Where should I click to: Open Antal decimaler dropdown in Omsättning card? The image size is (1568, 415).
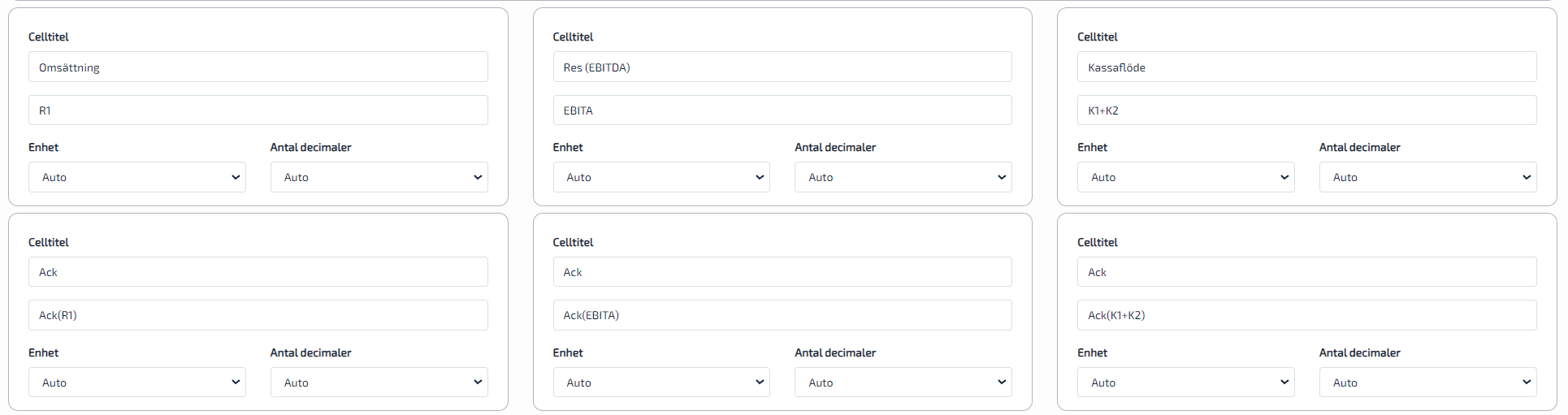379,177
